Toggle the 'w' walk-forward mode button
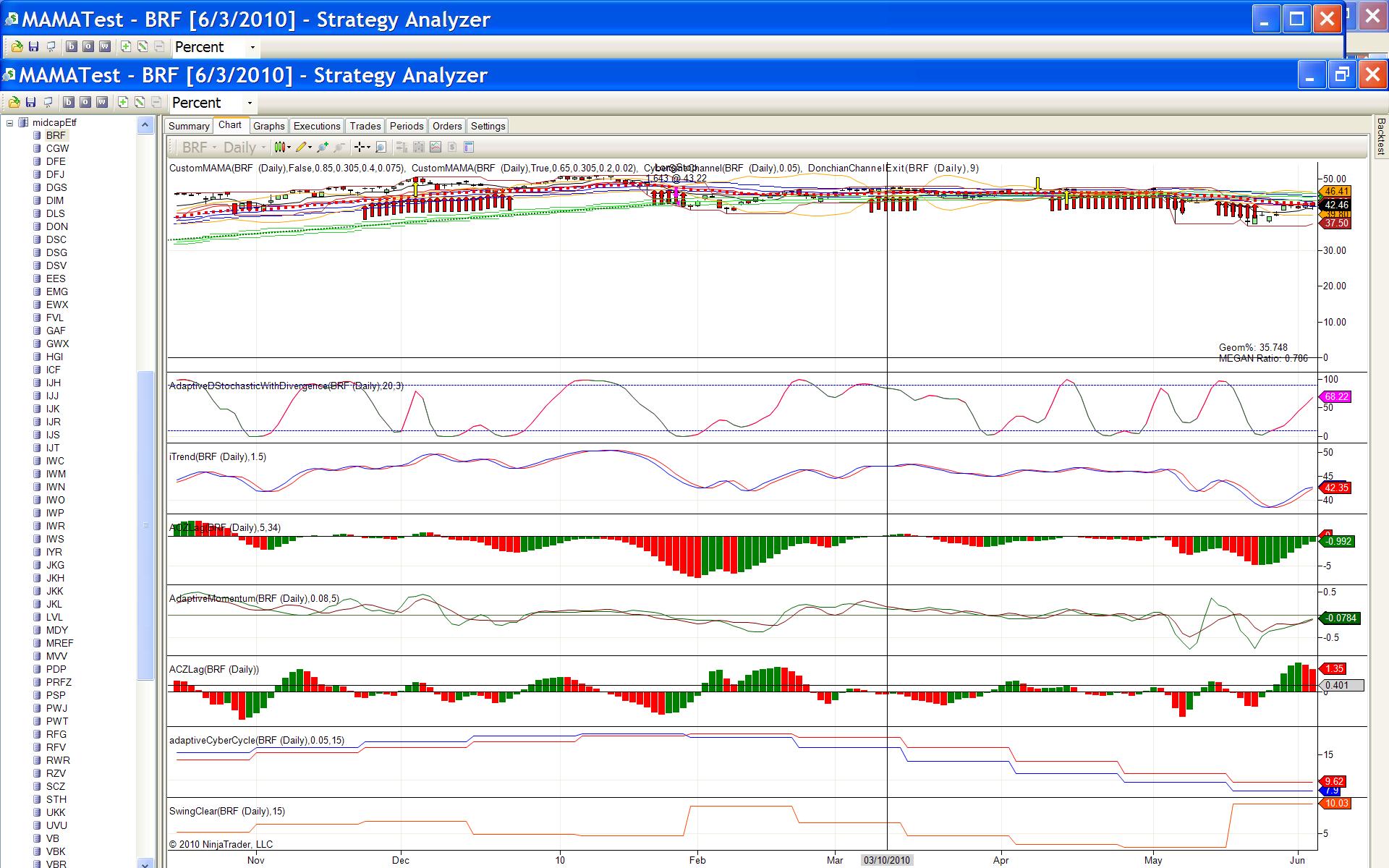This screenshot has height=868, width=1389. click(102, 102)
